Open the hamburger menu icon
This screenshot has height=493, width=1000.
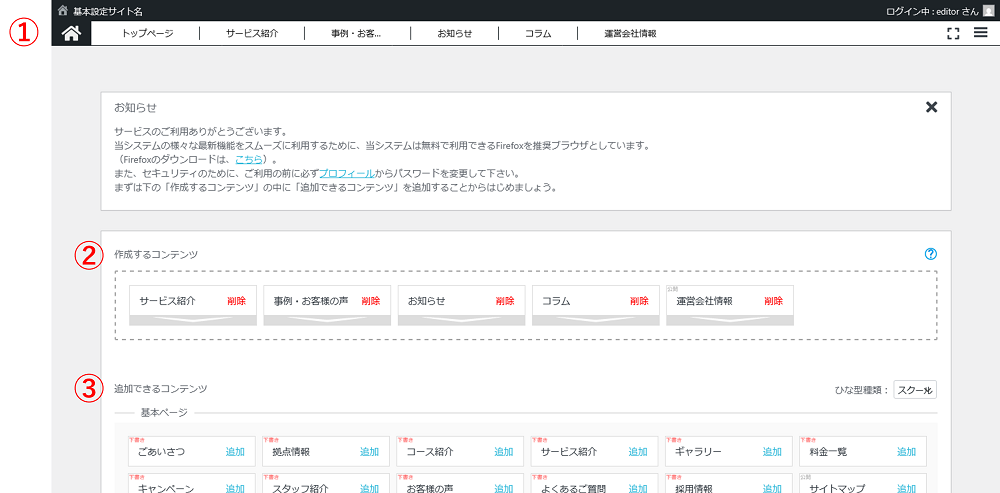pyautogui.click(x=981, y=33)
